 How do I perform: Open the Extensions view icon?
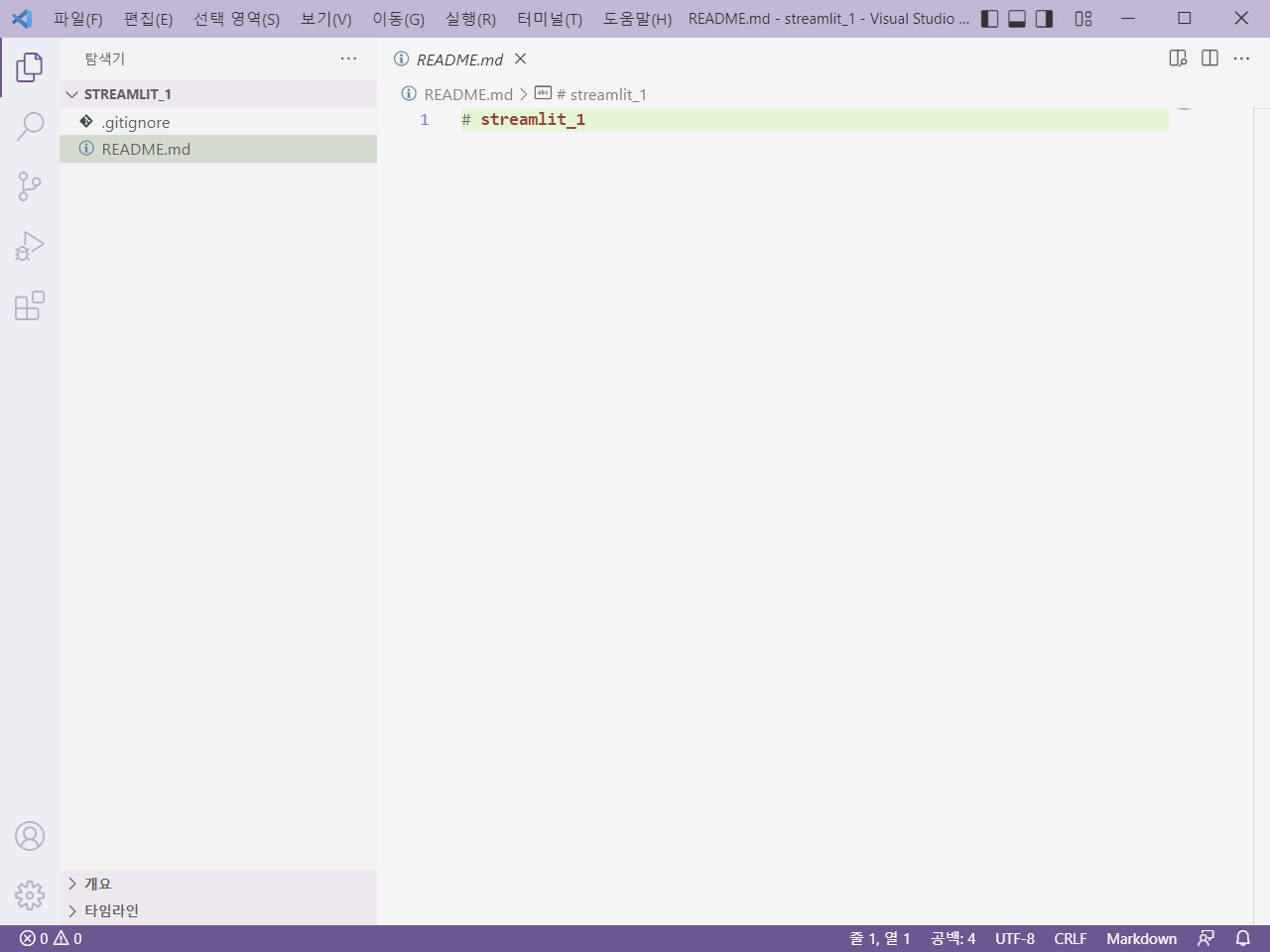pos(30,305)
